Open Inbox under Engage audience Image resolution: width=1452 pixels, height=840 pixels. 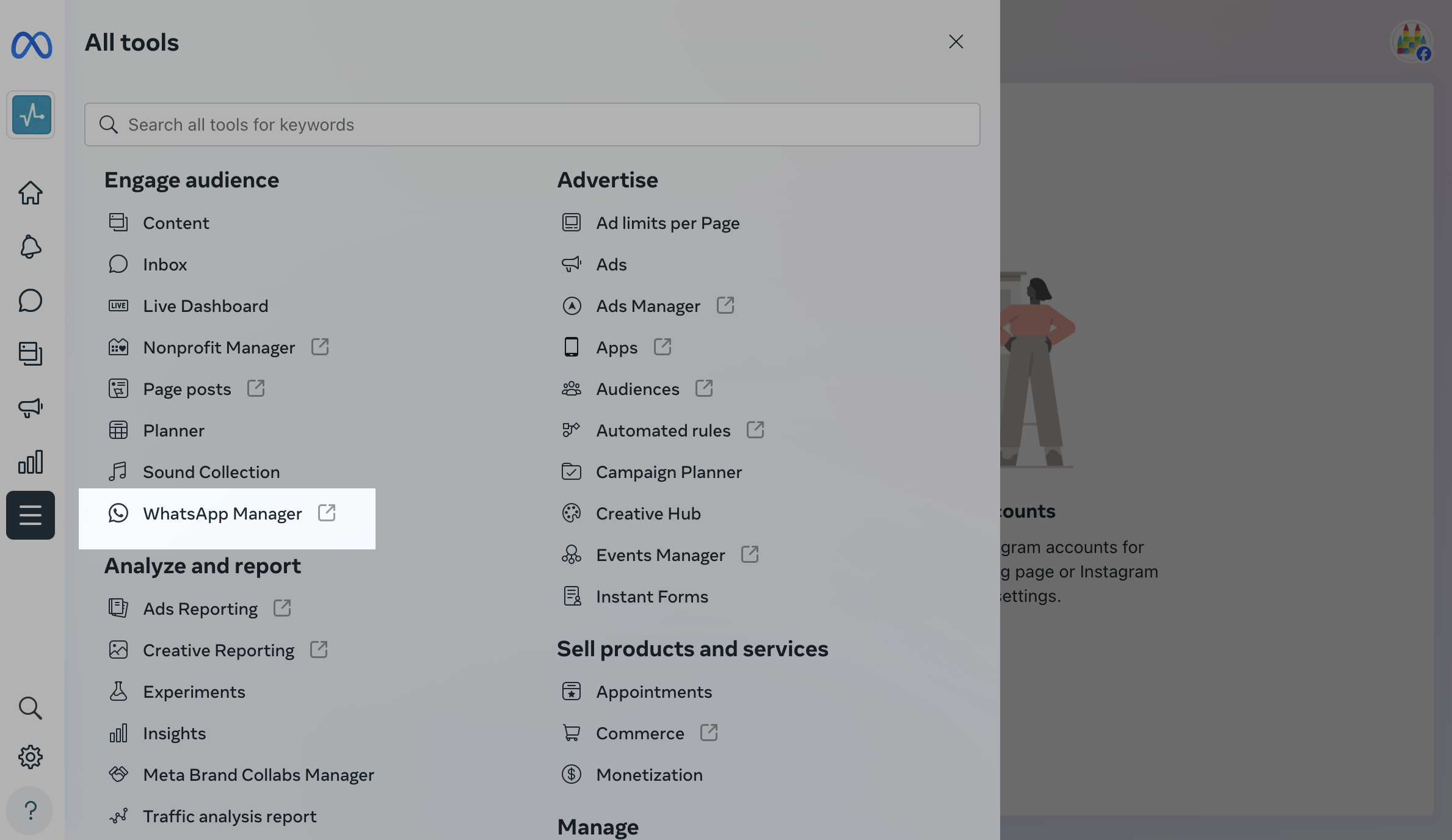[x=165, y=264]
